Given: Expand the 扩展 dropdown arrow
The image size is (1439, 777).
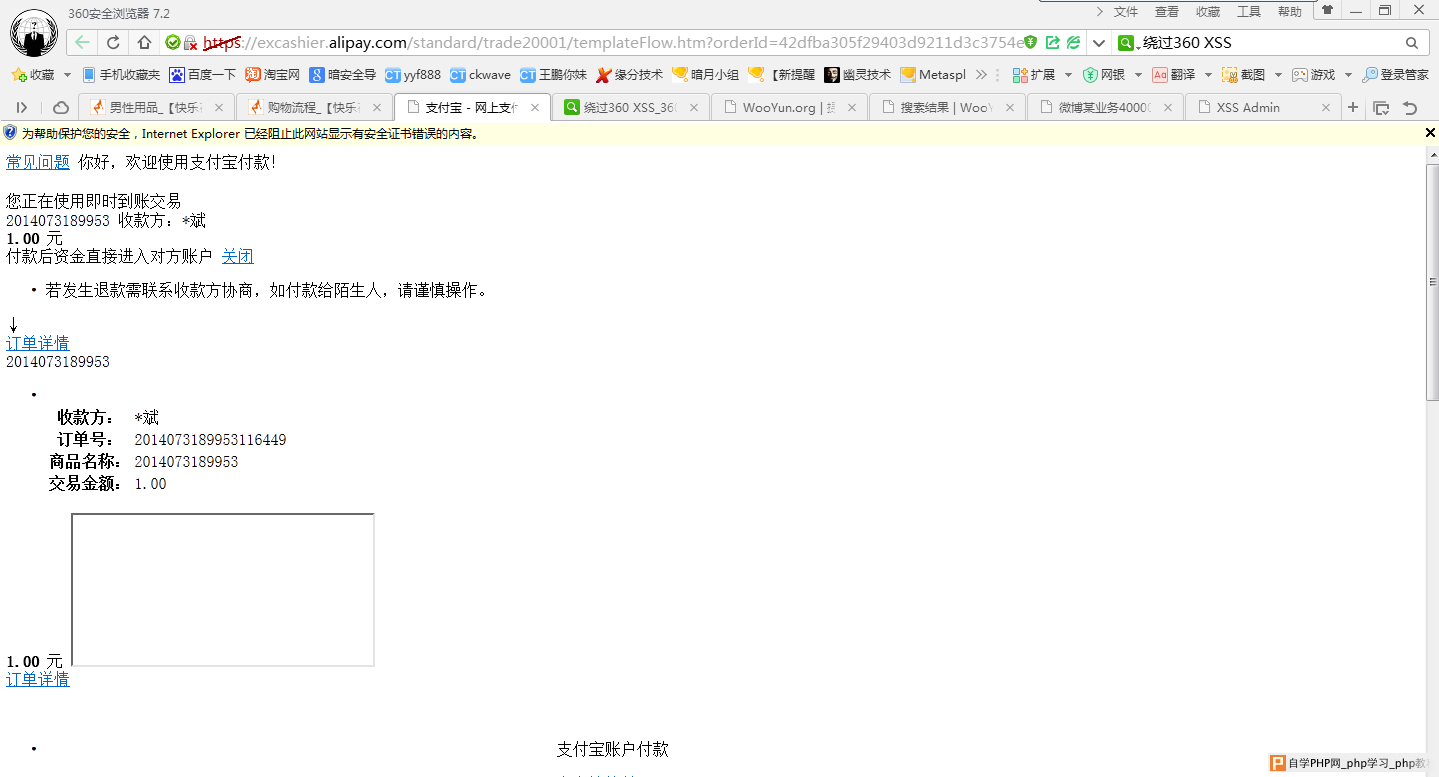Looking at the screenshot, I should click(1068, 75).
